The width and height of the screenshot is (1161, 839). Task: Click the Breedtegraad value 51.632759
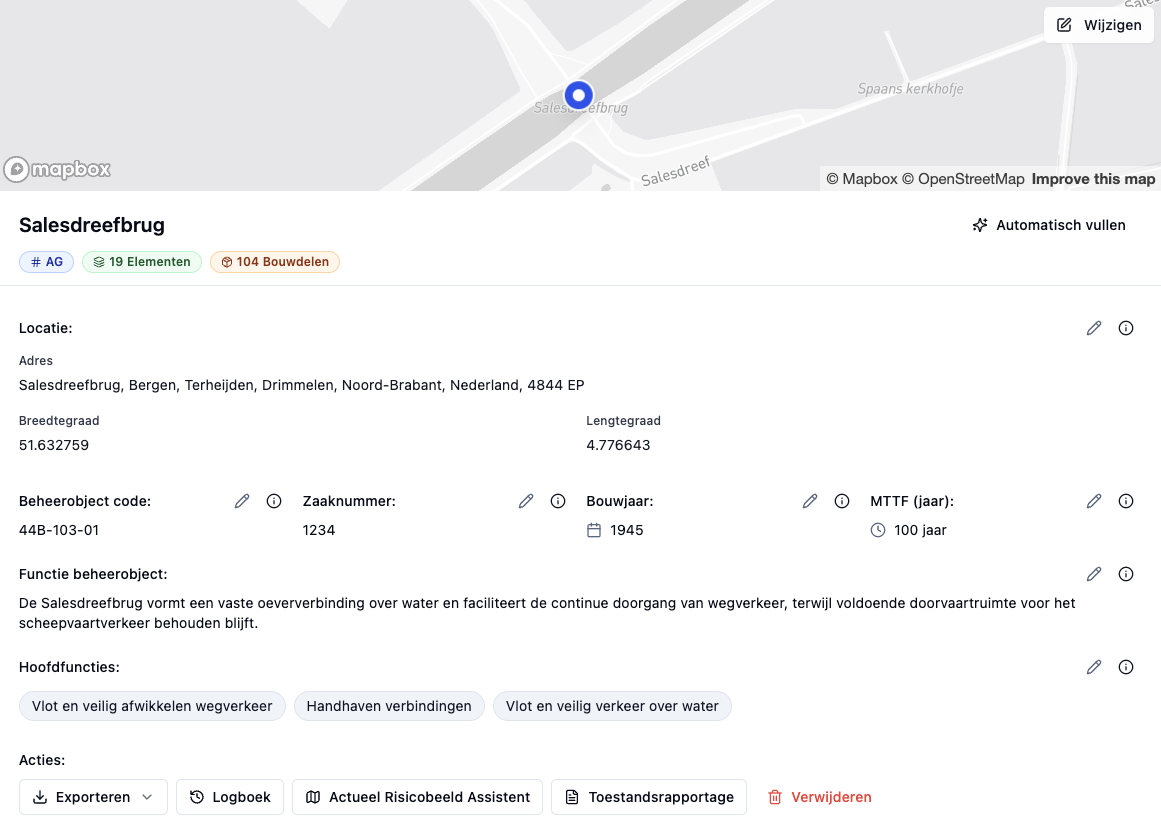(54, 445)
